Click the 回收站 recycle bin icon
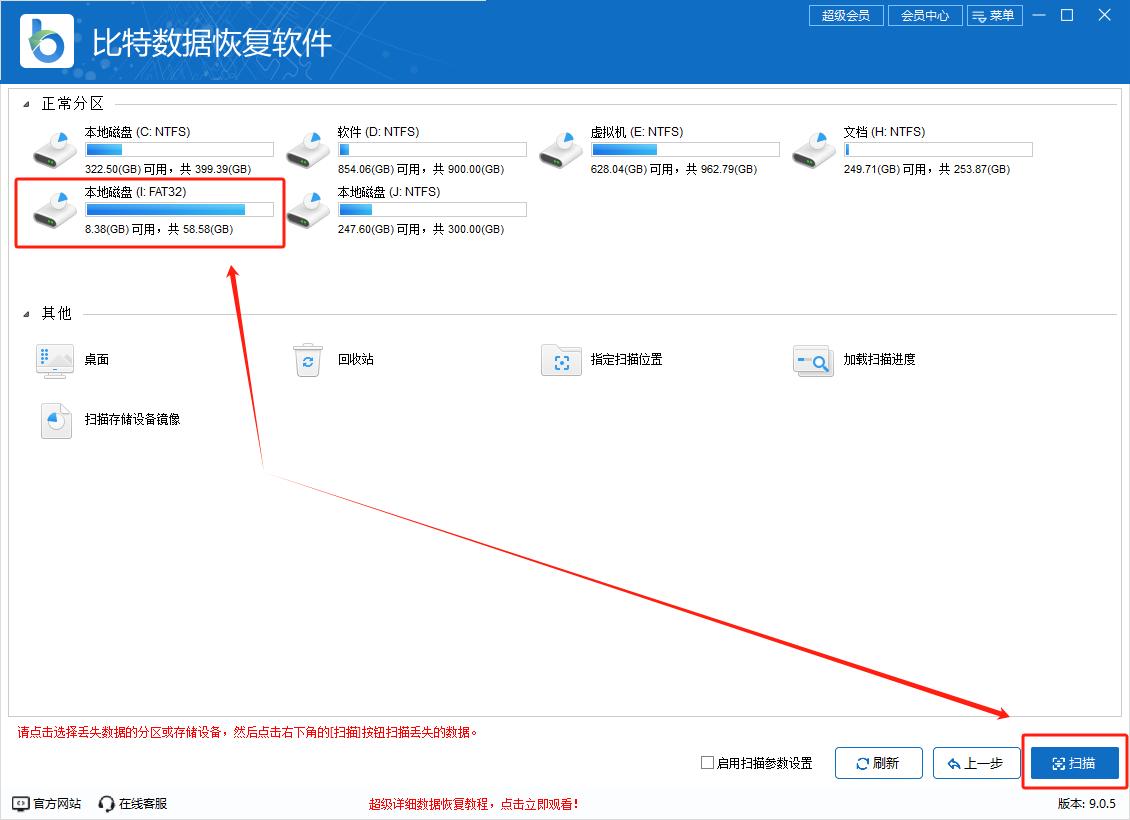 tap(308, 360)
